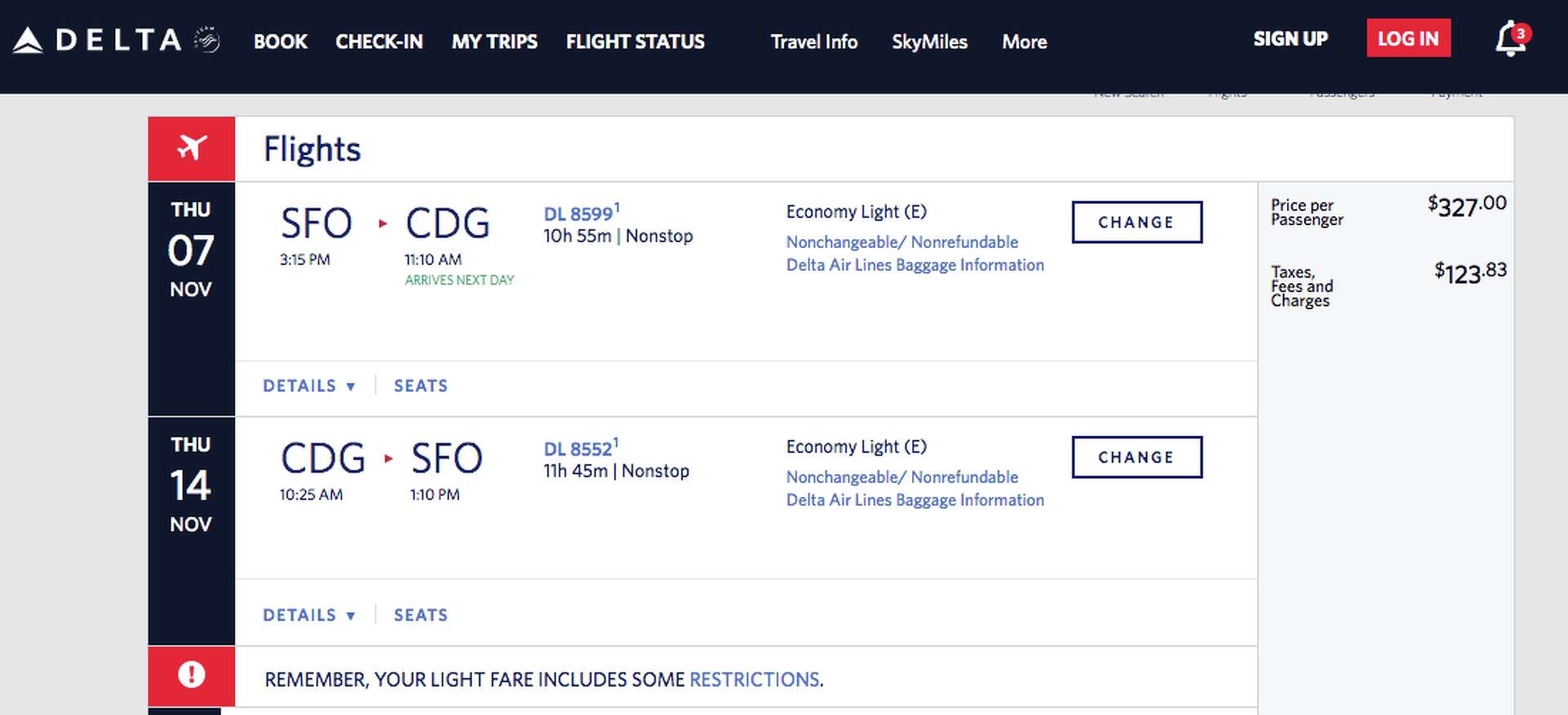Change the Nov 14 return flight
Screen dimensions: 1568x715
(x=1137, y=457)
